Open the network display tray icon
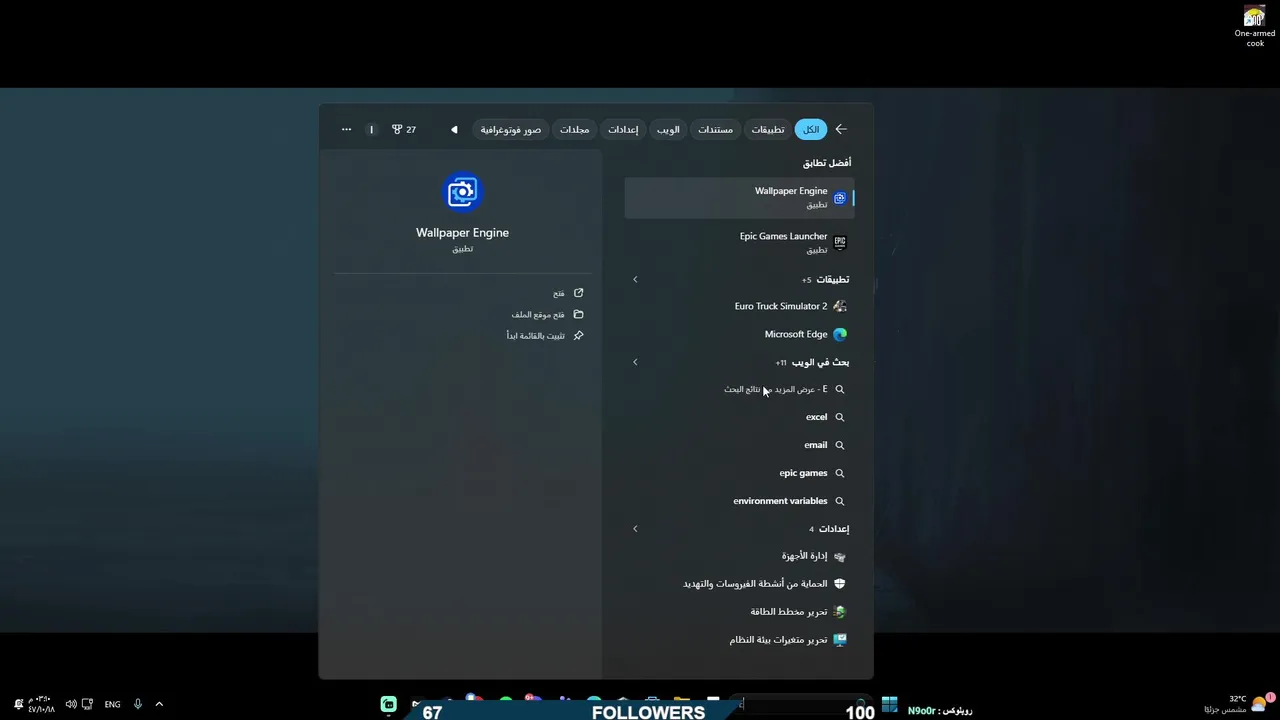The width and height of the screenshot is (1280, 720). [x=87, y=704]
